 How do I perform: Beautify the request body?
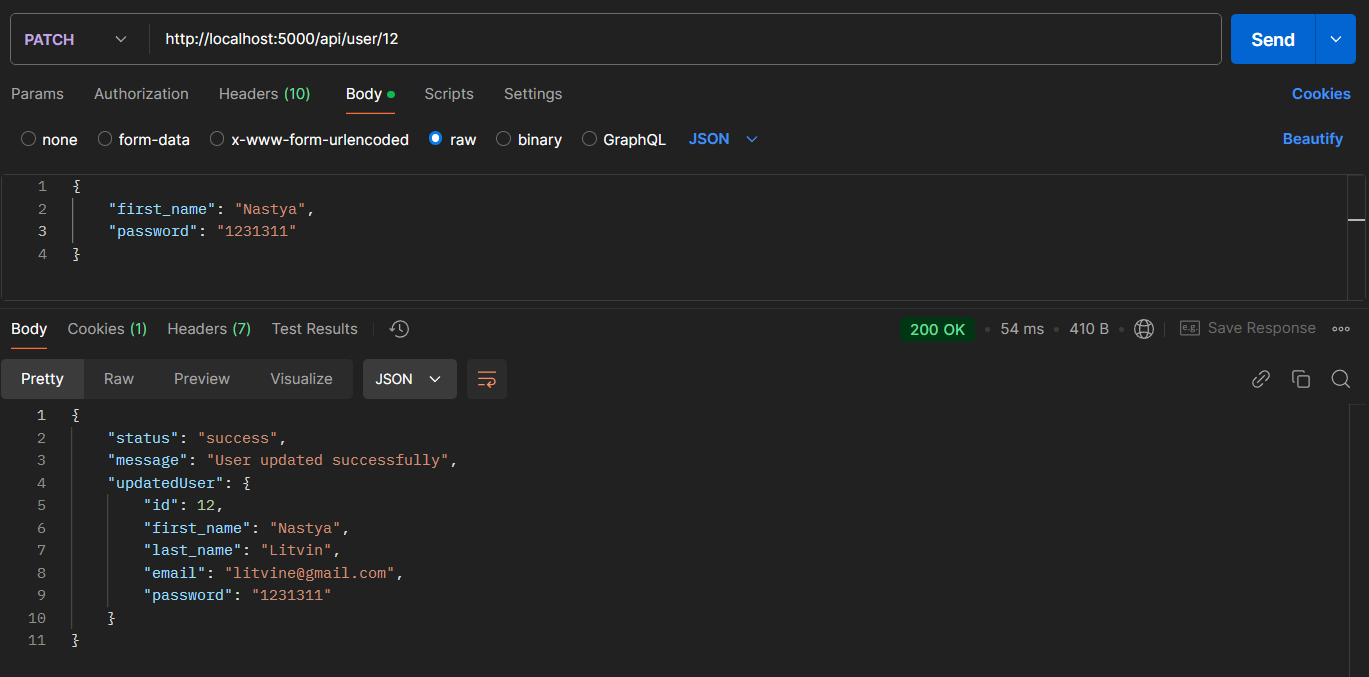pyautogui.click(x=1313, y=139)
